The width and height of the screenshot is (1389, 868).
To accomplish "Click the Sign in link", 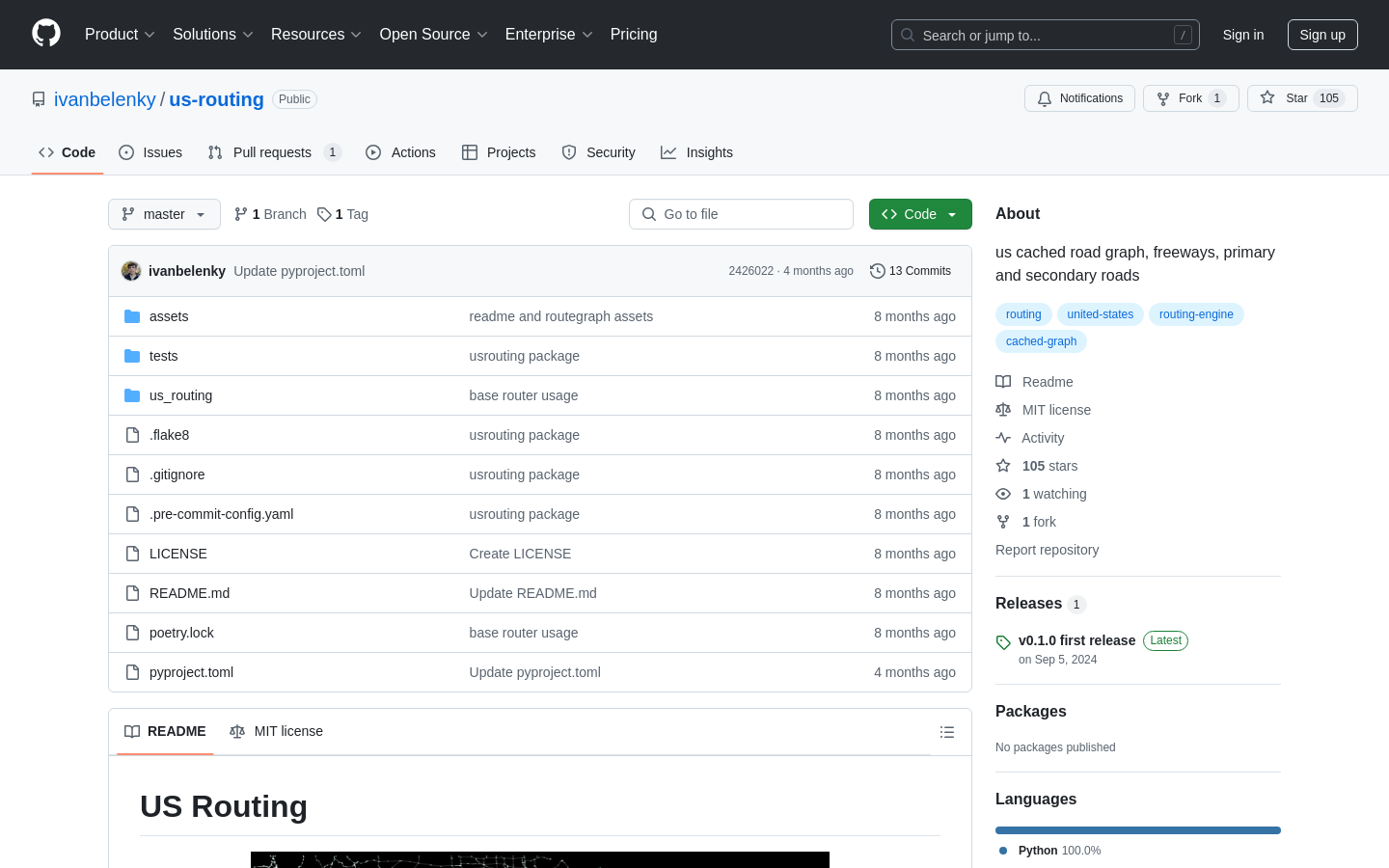I will 1243,35.
